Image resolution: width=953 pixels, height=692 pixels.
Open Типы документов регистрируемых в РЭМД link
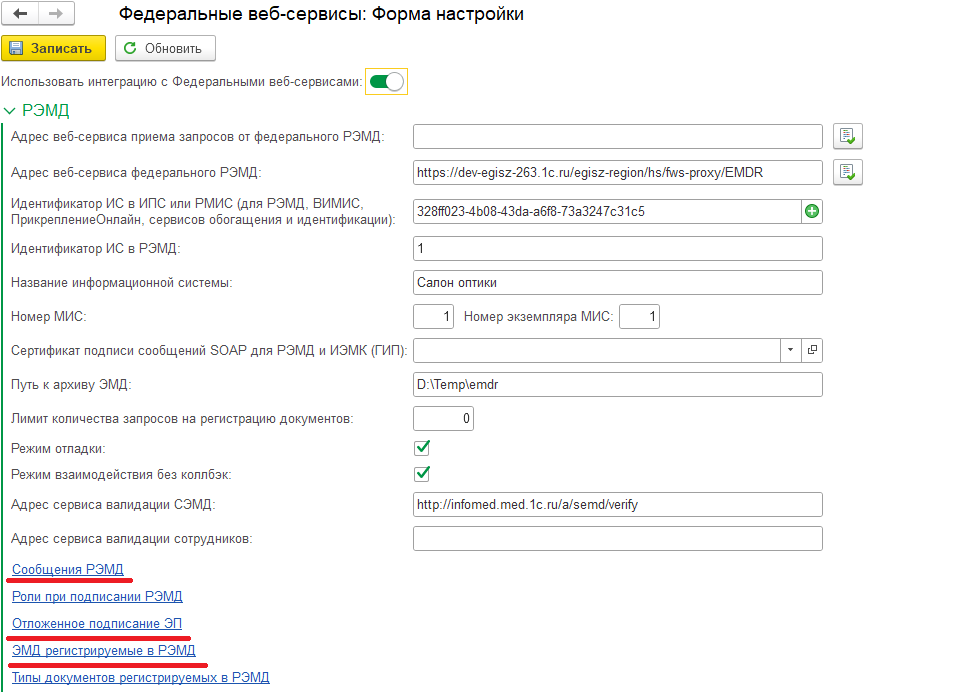tap(140, 677)
